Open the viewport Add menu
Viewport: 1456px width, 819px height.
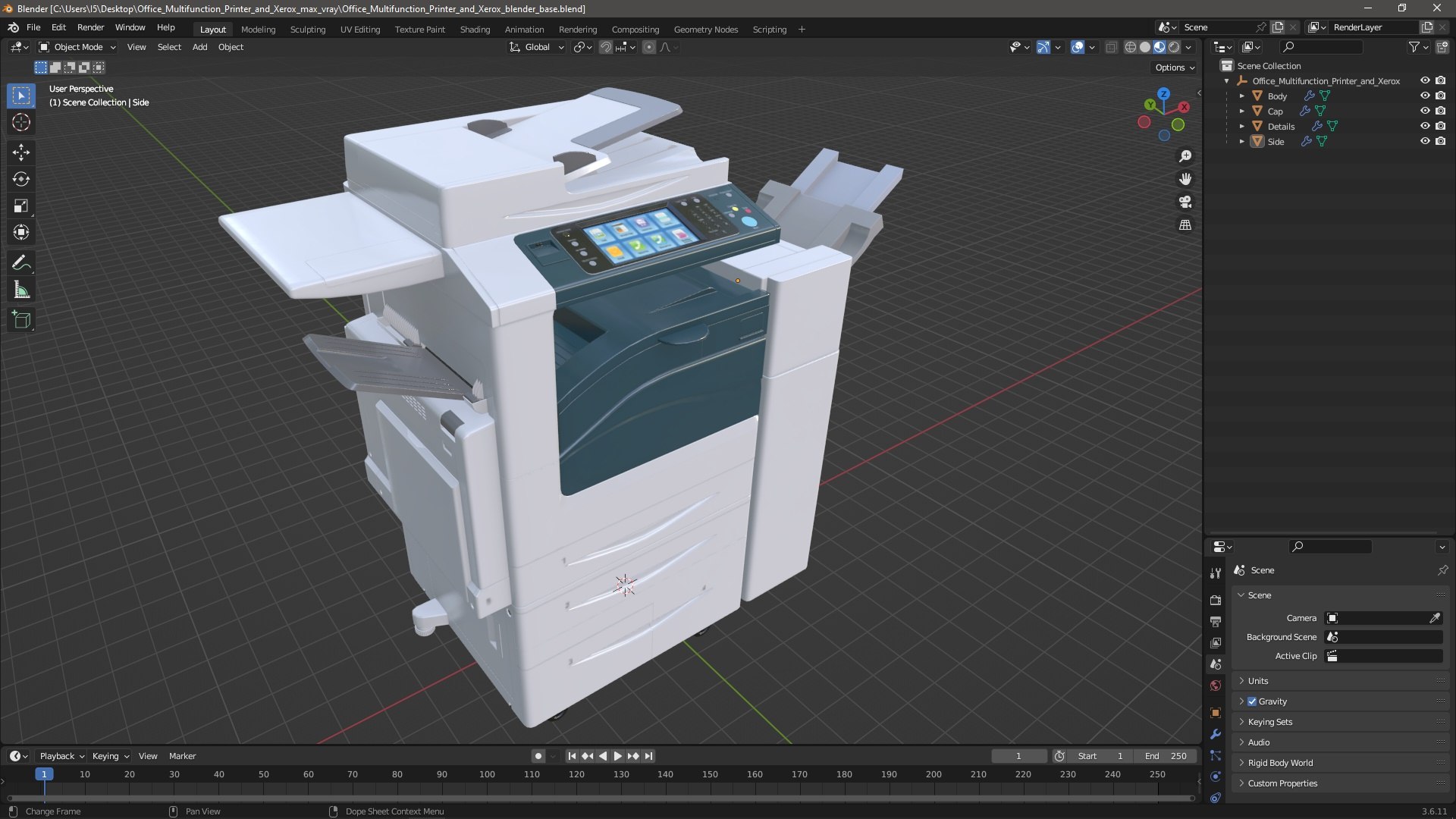[x=199, y=47]
